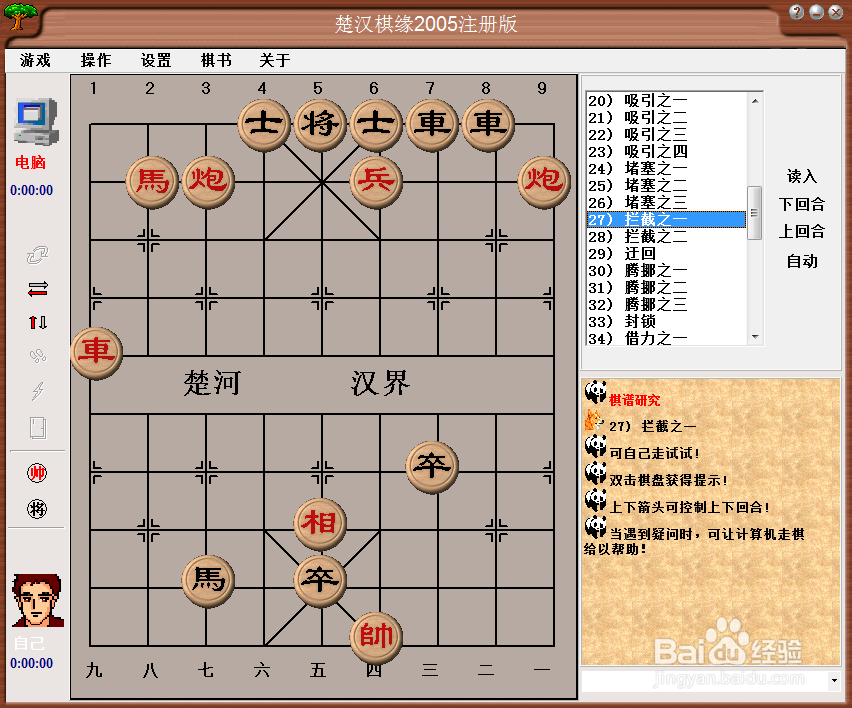
Task: Select the black 車 on column 8
Action: [488, 125]
